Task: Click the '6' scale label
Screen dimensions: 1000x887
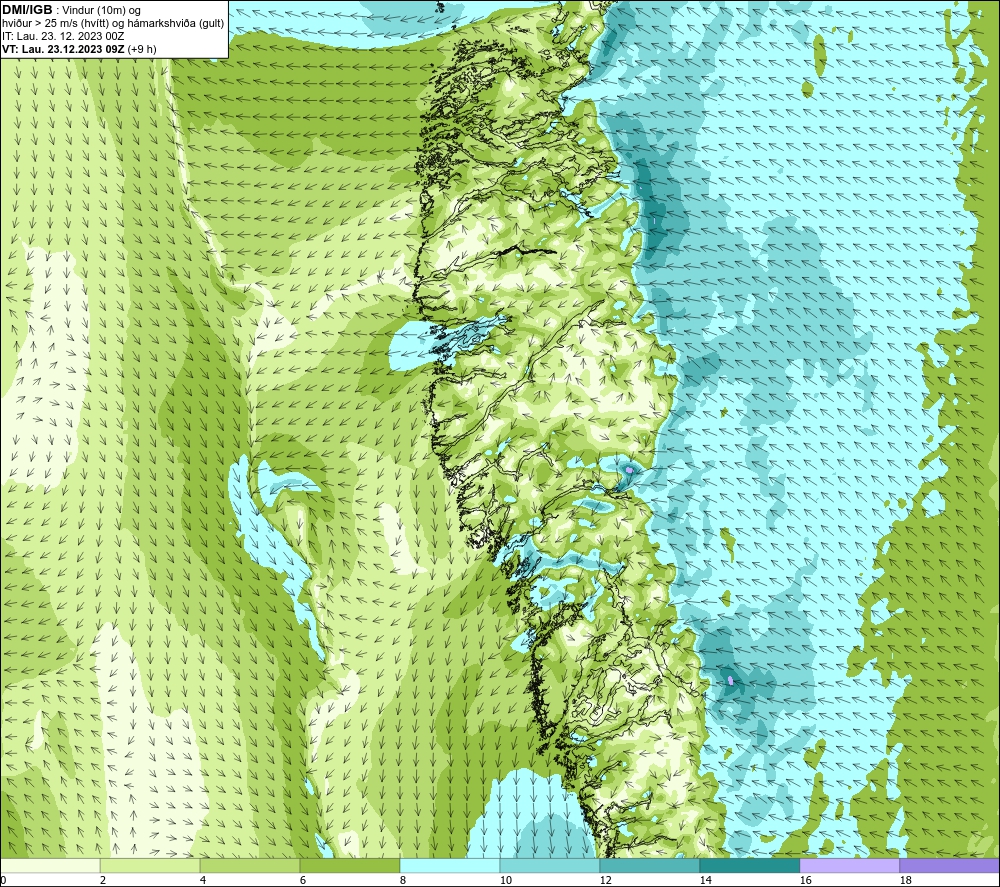Action: 303,881
